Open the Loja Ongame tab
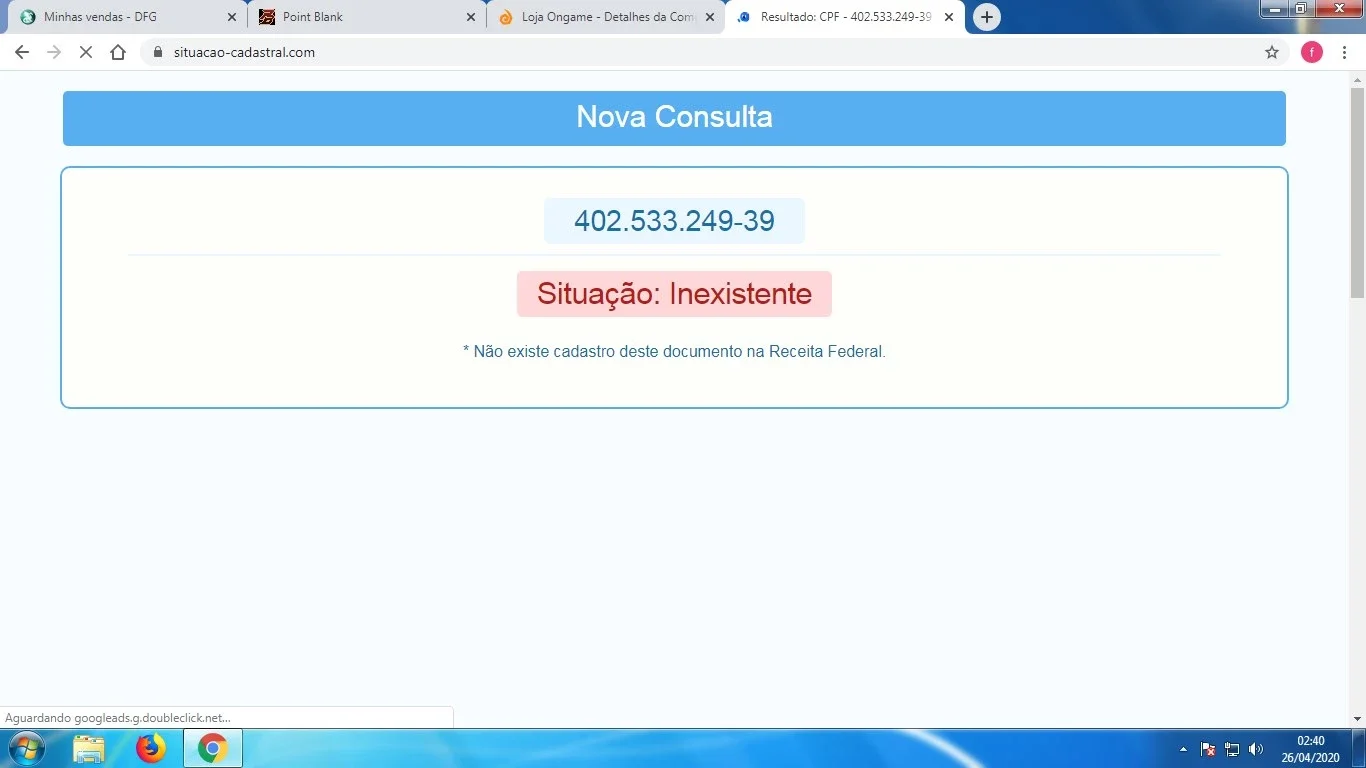This screenshot has width=1366, height=768. [x=605, y=17]
